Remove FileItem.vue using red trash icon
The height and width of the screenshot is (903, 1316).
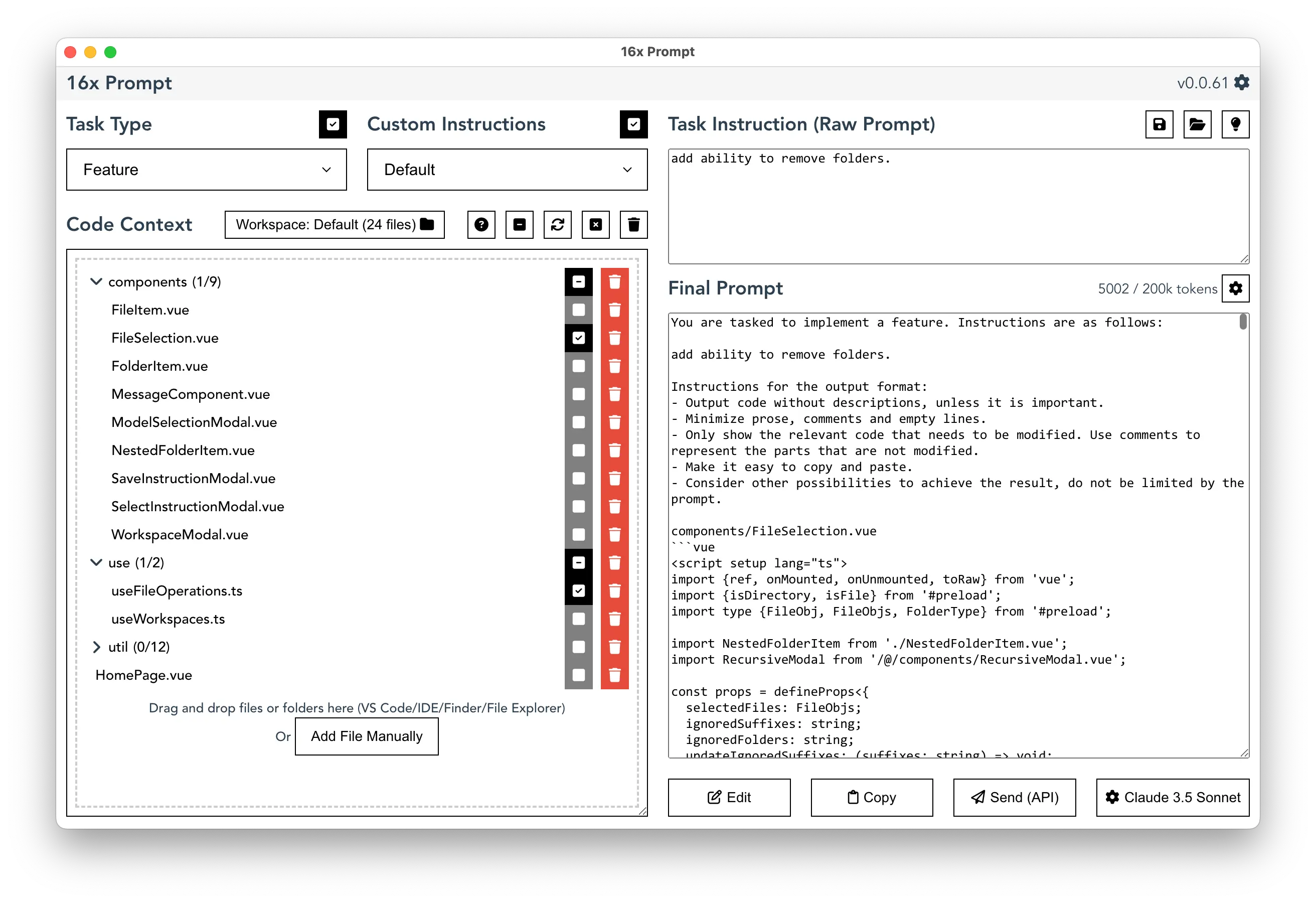pyautogui.click(x=614, y=310)
